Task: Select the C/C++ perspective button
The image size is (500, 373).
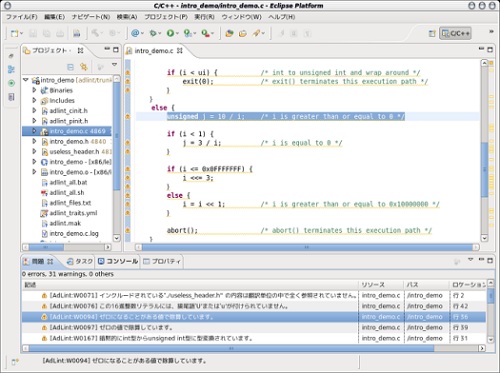Action: coord(455,33)
